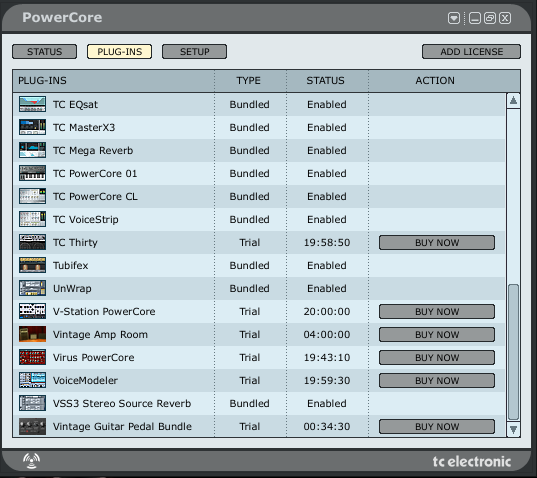Switch to the STATUS tab

click(45, 51)
